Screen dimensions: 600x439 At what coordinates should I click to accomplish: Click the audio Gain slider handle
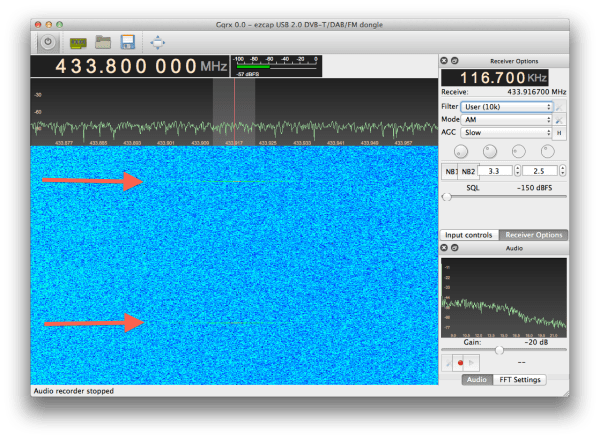[x=500, y=349]
